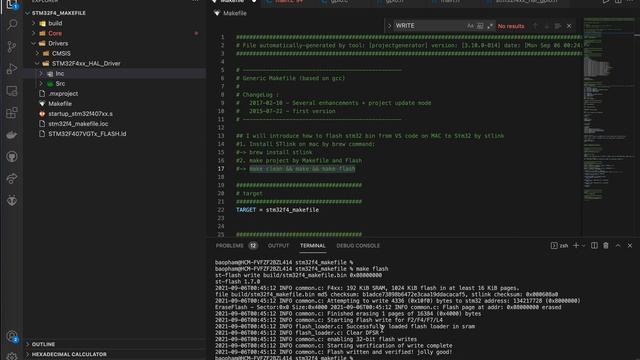Collapse the Drivers folder

tap(34, 43)
